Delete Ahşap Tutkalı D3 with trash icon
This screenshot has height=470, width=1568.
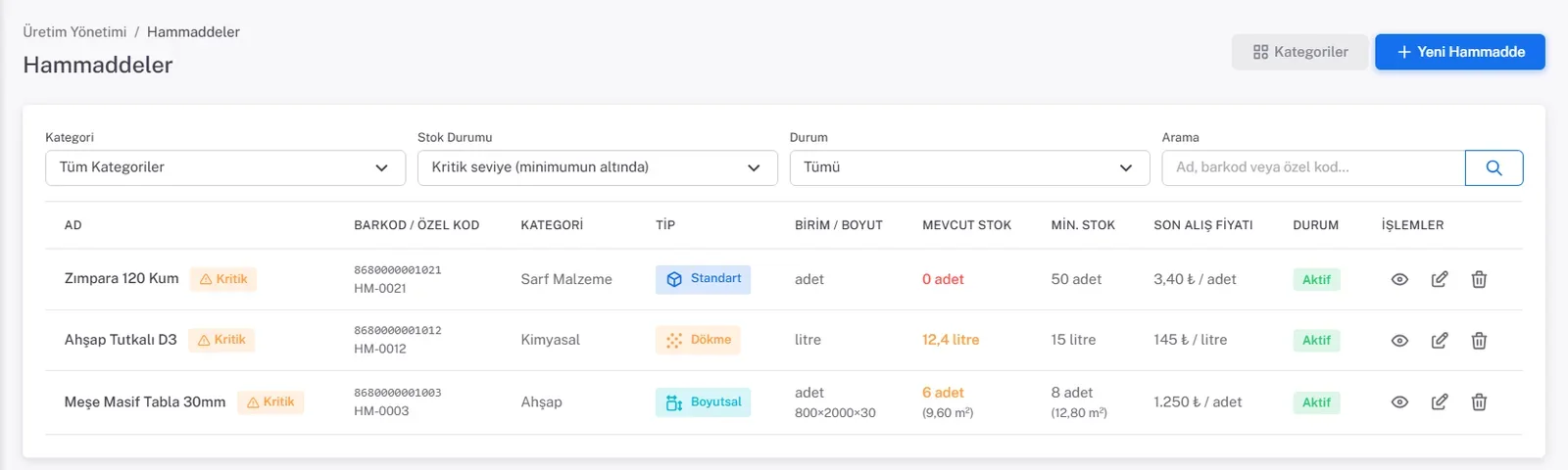coord(1479,341)
